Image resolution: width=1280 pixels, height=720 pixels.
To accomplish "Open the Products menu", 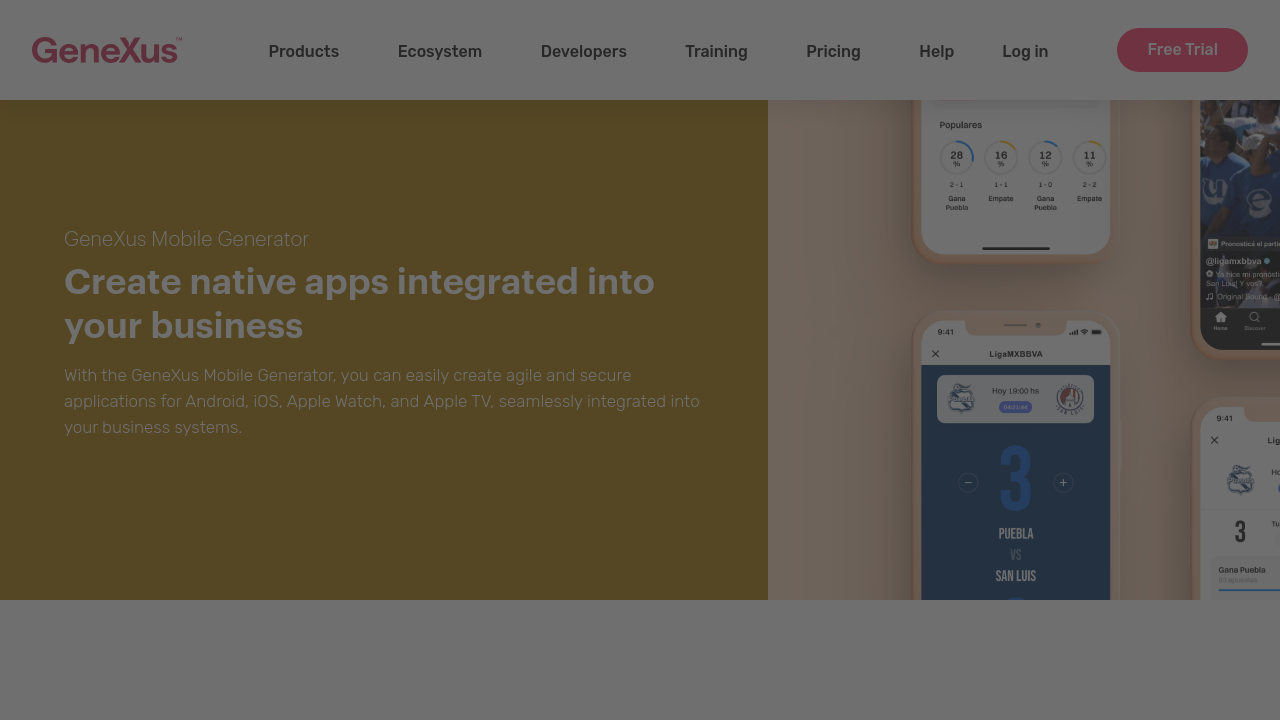I will [304, 51].
